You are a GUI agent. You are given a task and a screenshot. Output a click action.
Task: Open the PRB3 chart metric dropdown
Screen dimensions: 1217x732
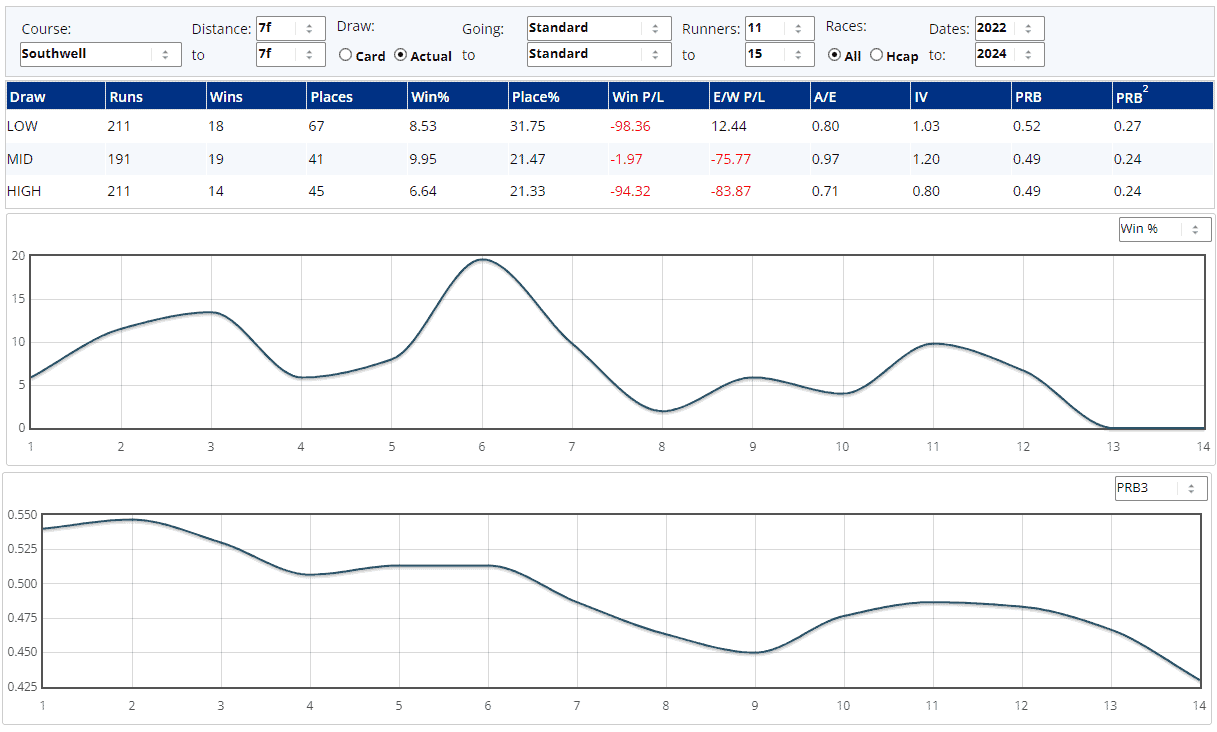pos(1161,489)
